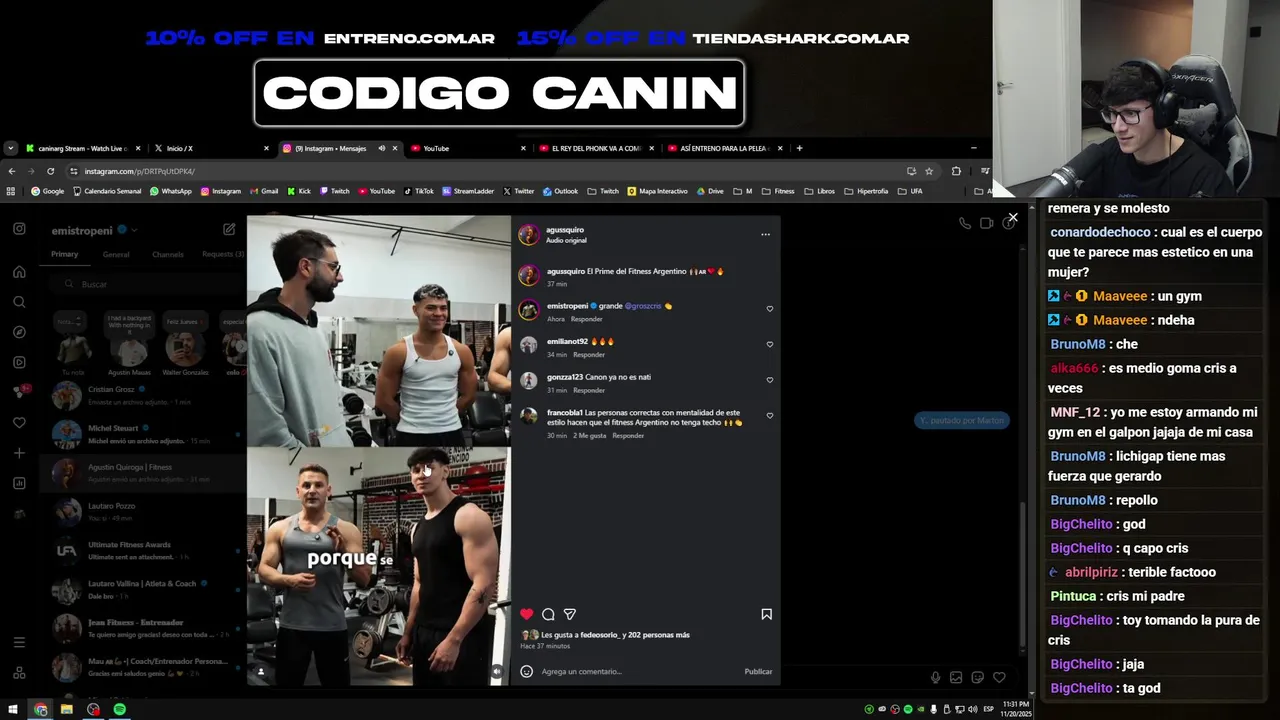The width and height of the screenshot is (1280, 720).
Task: Click the Create plus icon in sidebar
Action: point(19,453)
